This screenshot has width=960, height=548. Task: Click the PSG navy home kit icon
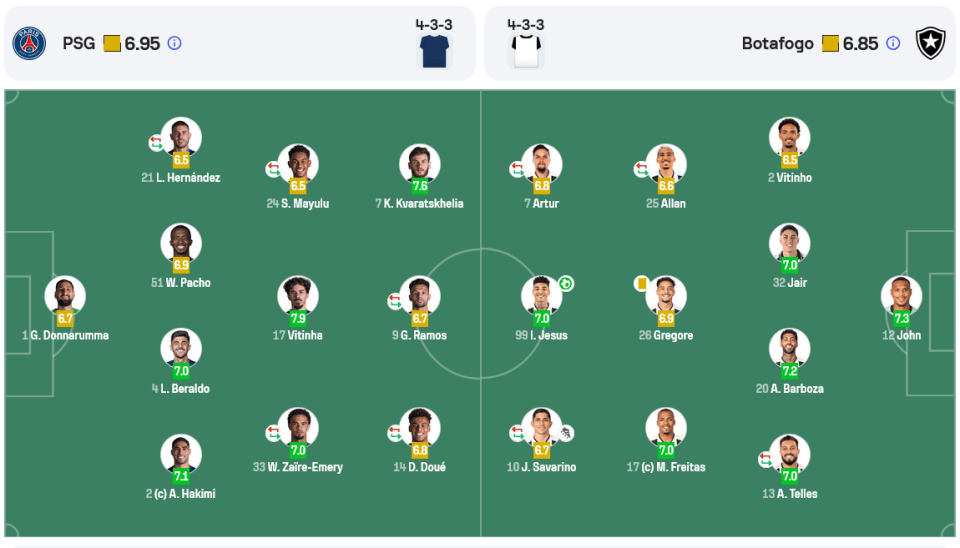[x=434, y=50]
